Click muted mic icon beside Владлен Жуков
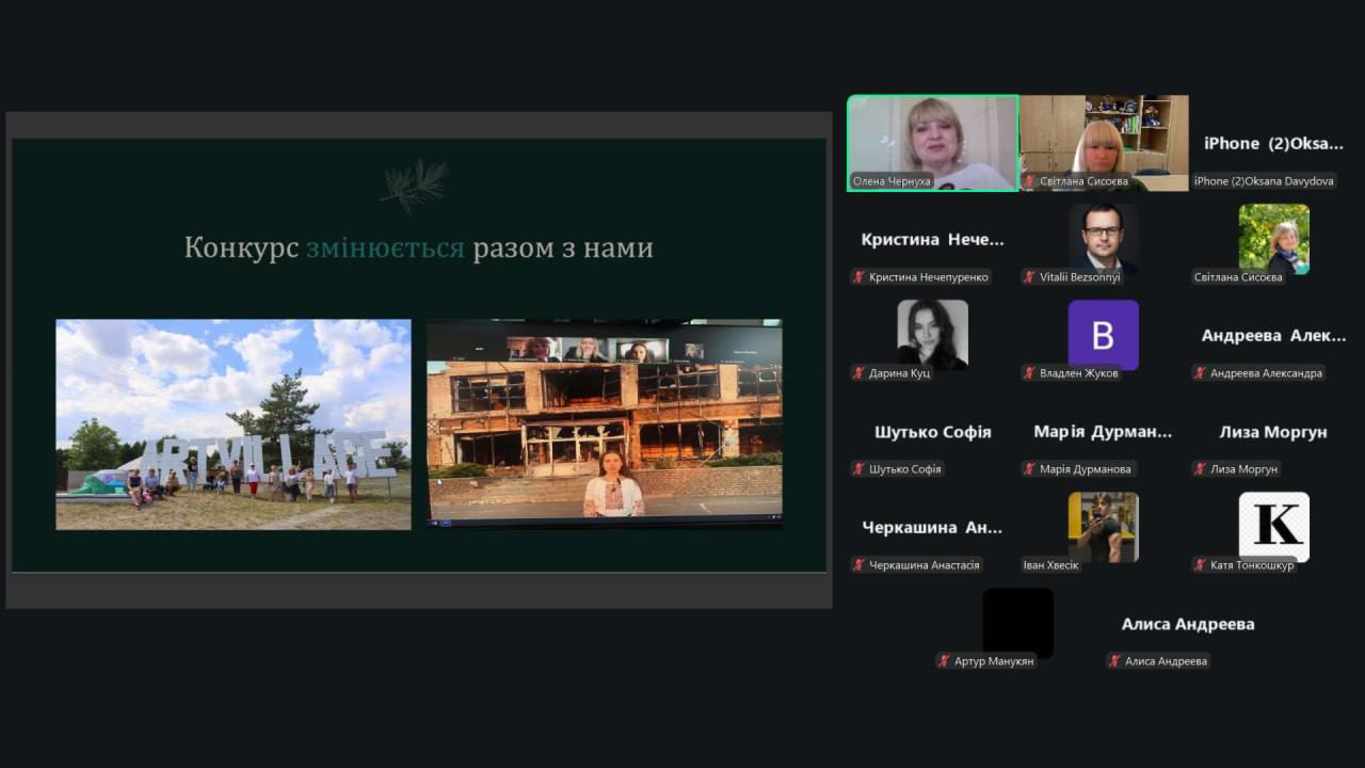The width and height of the screenshot is (1365, 768). click(x=1029, y=373)
